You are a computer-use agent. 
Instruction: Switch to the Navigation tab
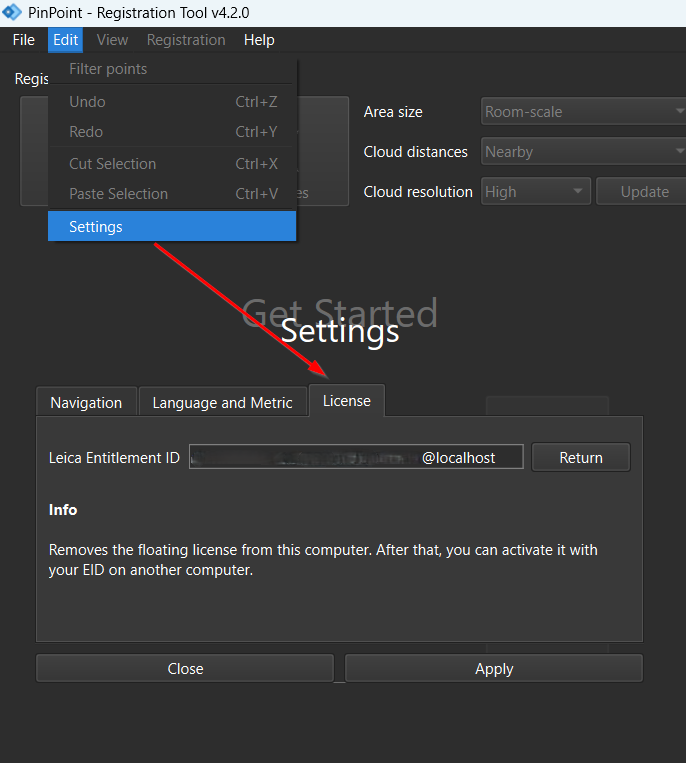[x=86, y=402]
